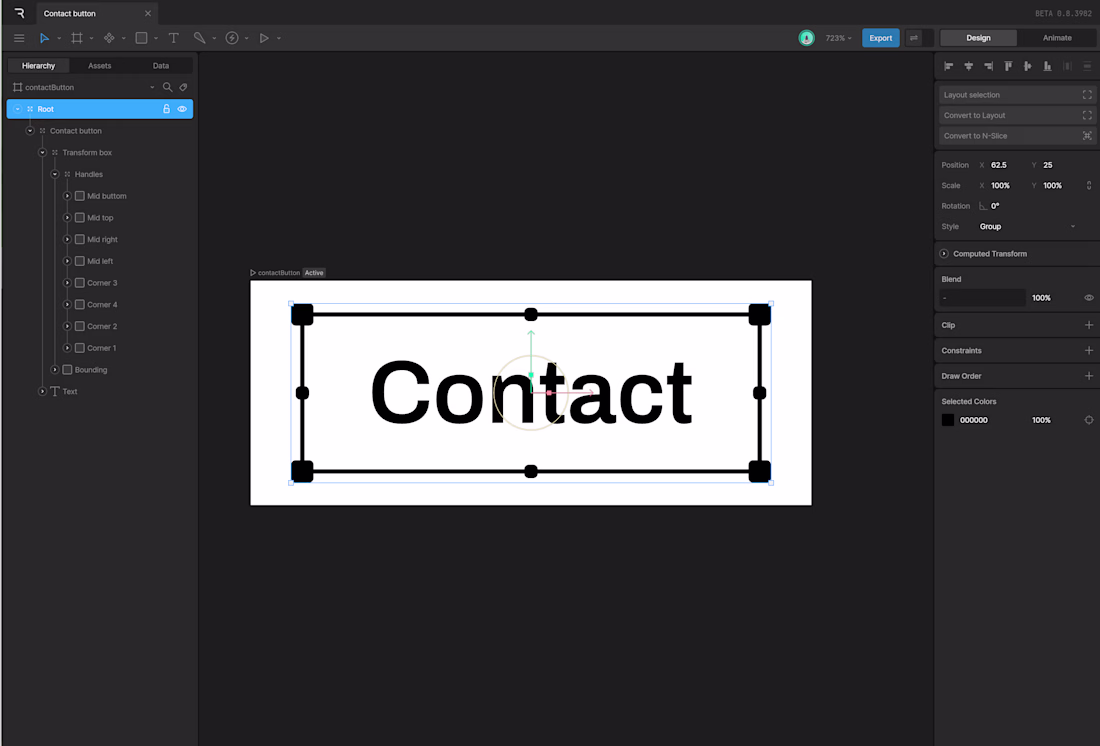Image resolution: width=1100 pixels, height=746 pixels.
Task: Click the black 000000 color swatch
Action: [947, 419]
